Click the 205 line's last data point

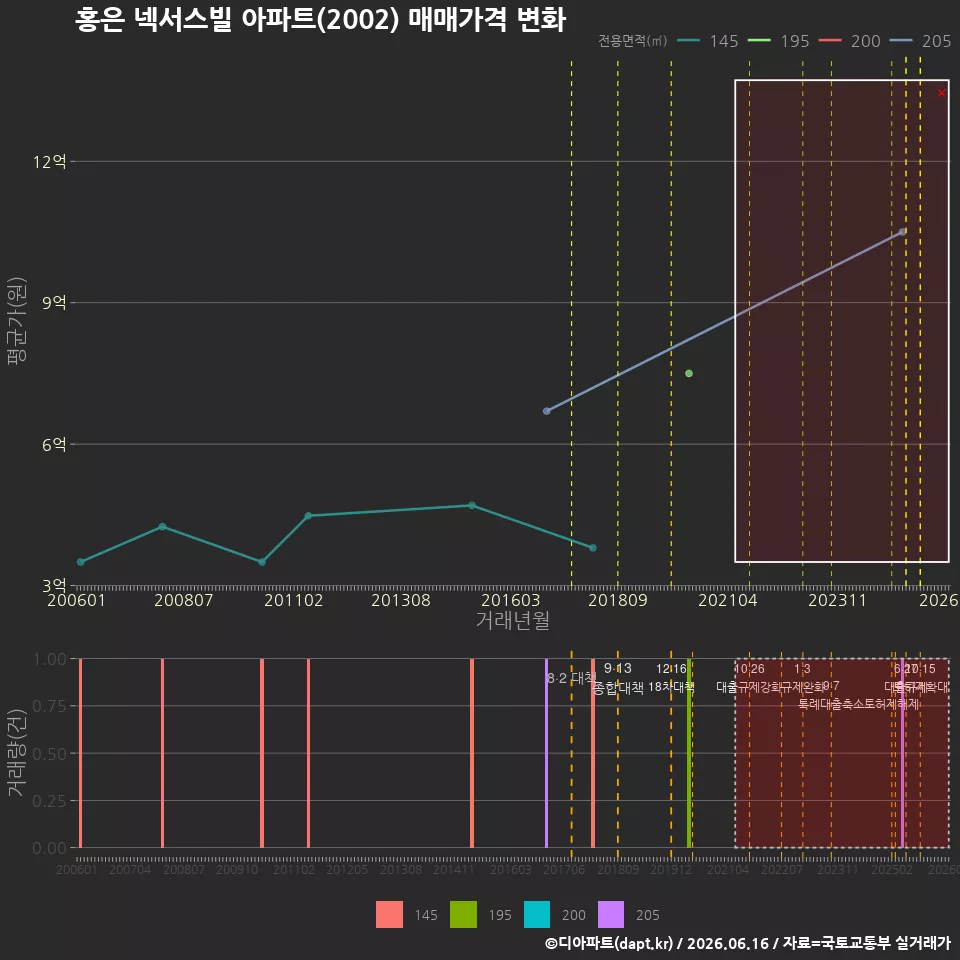[902, 232]
